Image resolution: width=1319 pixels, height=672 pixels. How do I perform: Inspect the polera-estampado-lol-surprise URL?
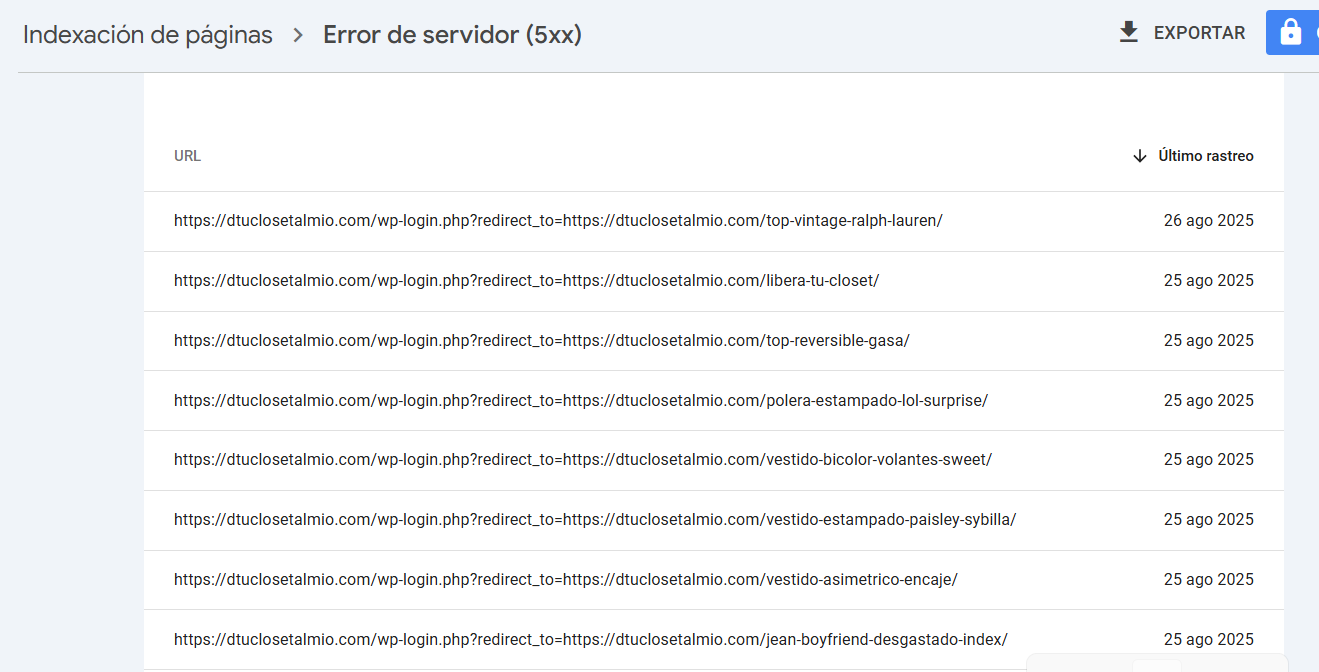pos(580,401)
